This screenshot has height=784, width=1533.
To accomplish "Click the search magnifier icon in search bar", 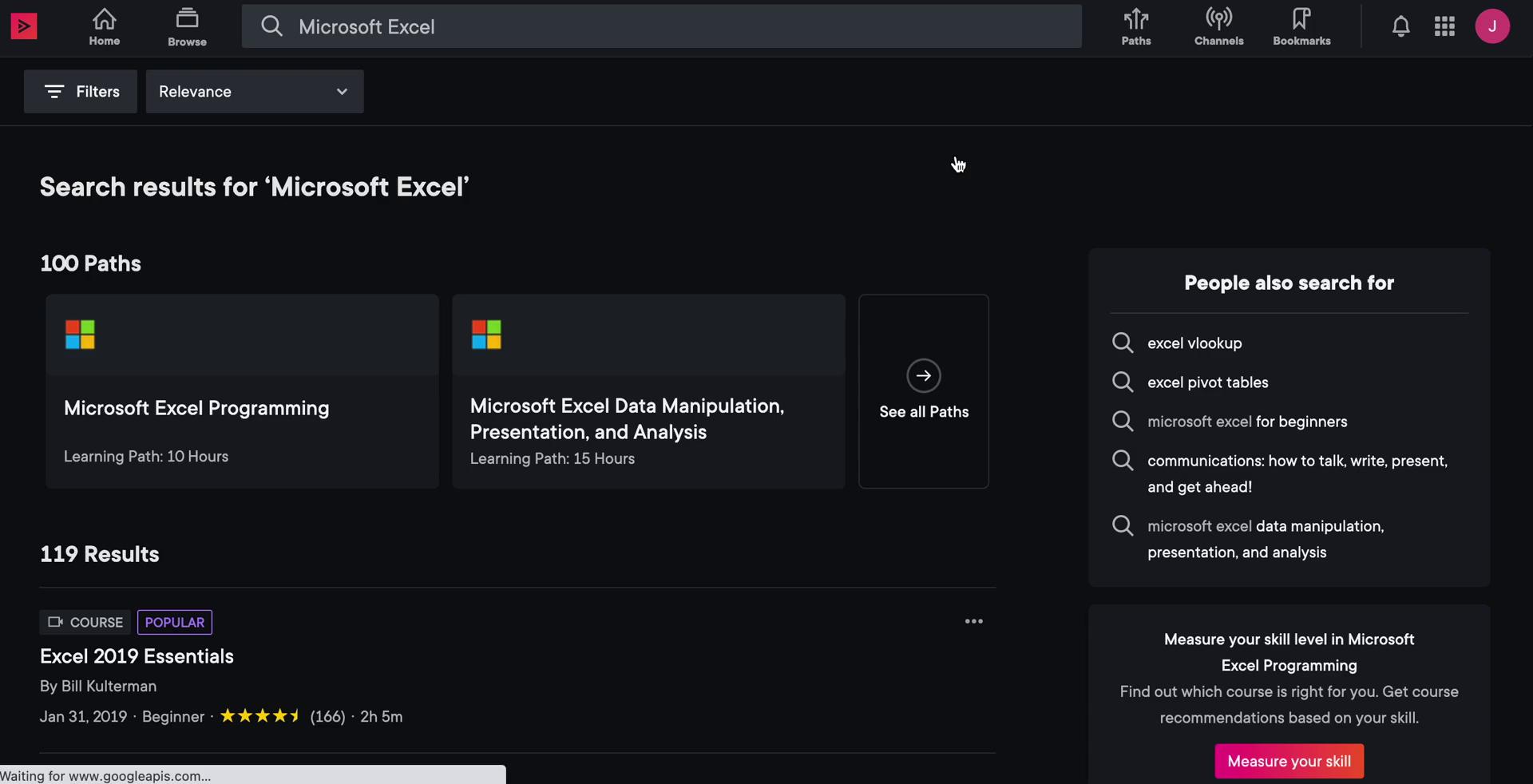I will tap(271, 26).
